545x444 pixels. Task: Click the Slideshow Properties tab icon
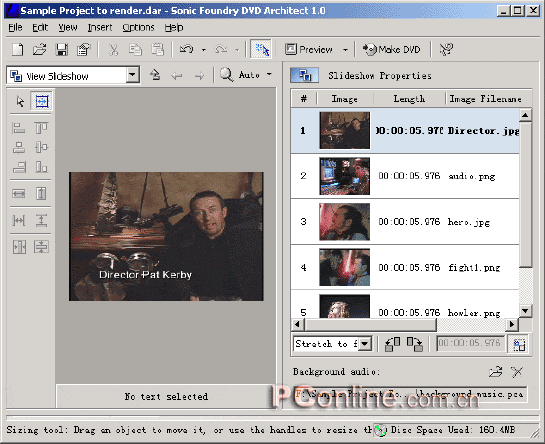[304, 75]
